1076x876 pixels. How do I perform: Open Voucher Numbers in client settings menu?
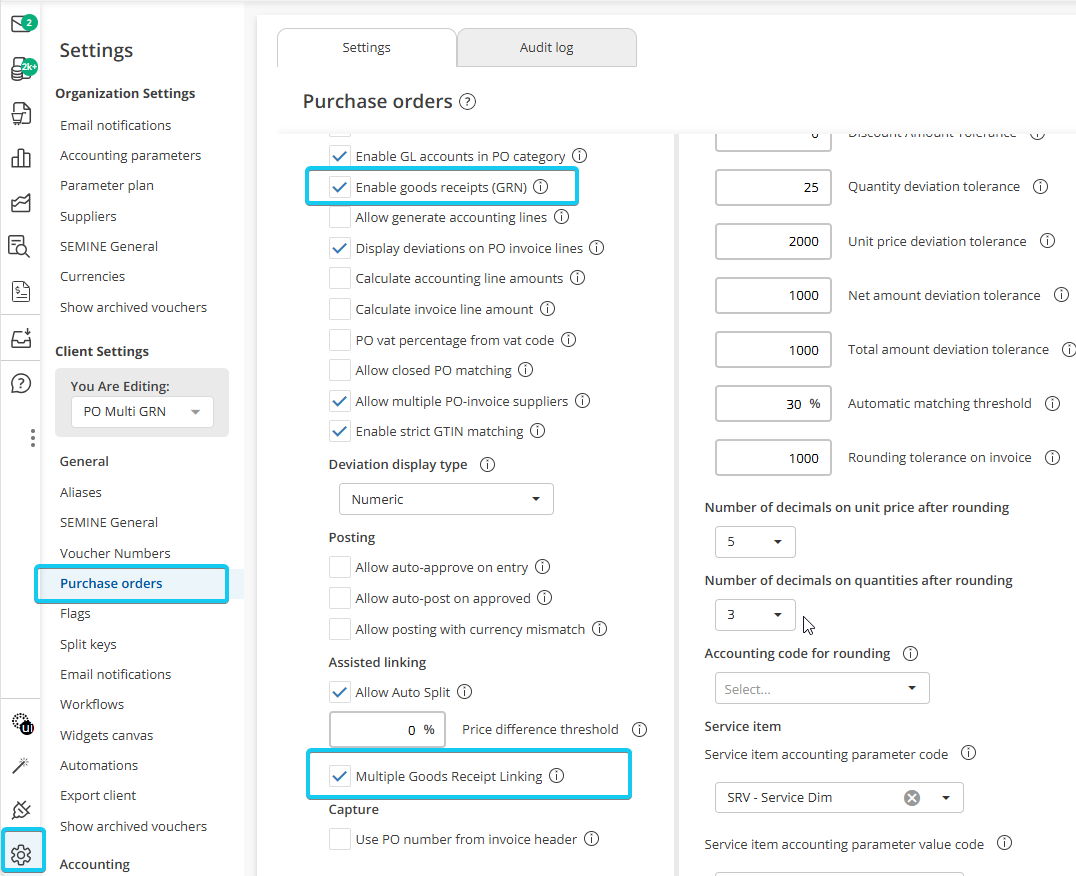point(115,553)
